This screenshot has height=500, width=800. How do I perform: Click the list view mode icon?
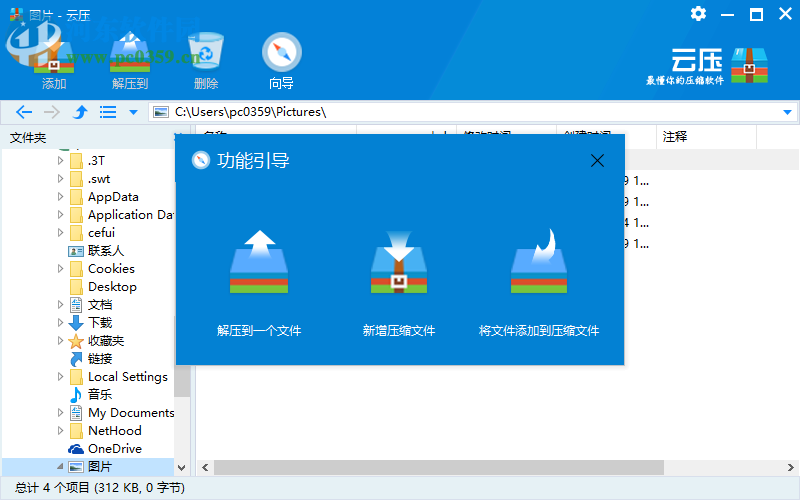[x=108, y=112]
